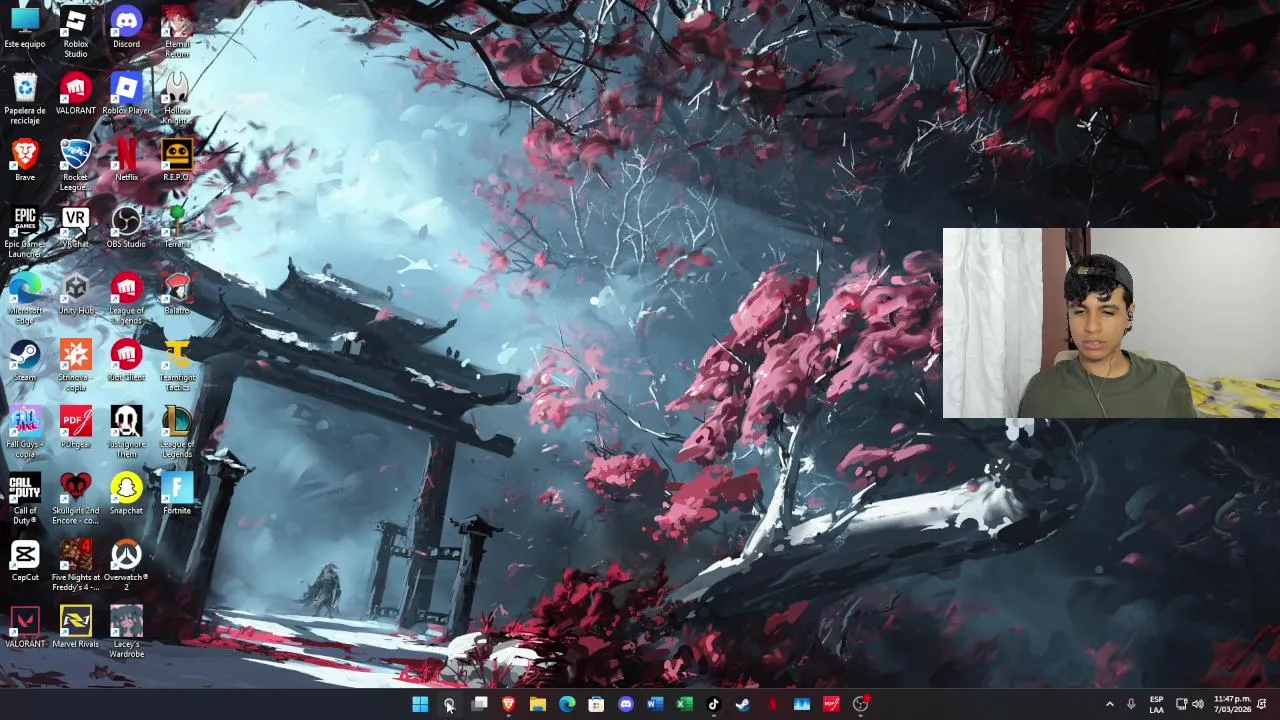Click the microphone icon in system tray

[x=1131, y=704]
